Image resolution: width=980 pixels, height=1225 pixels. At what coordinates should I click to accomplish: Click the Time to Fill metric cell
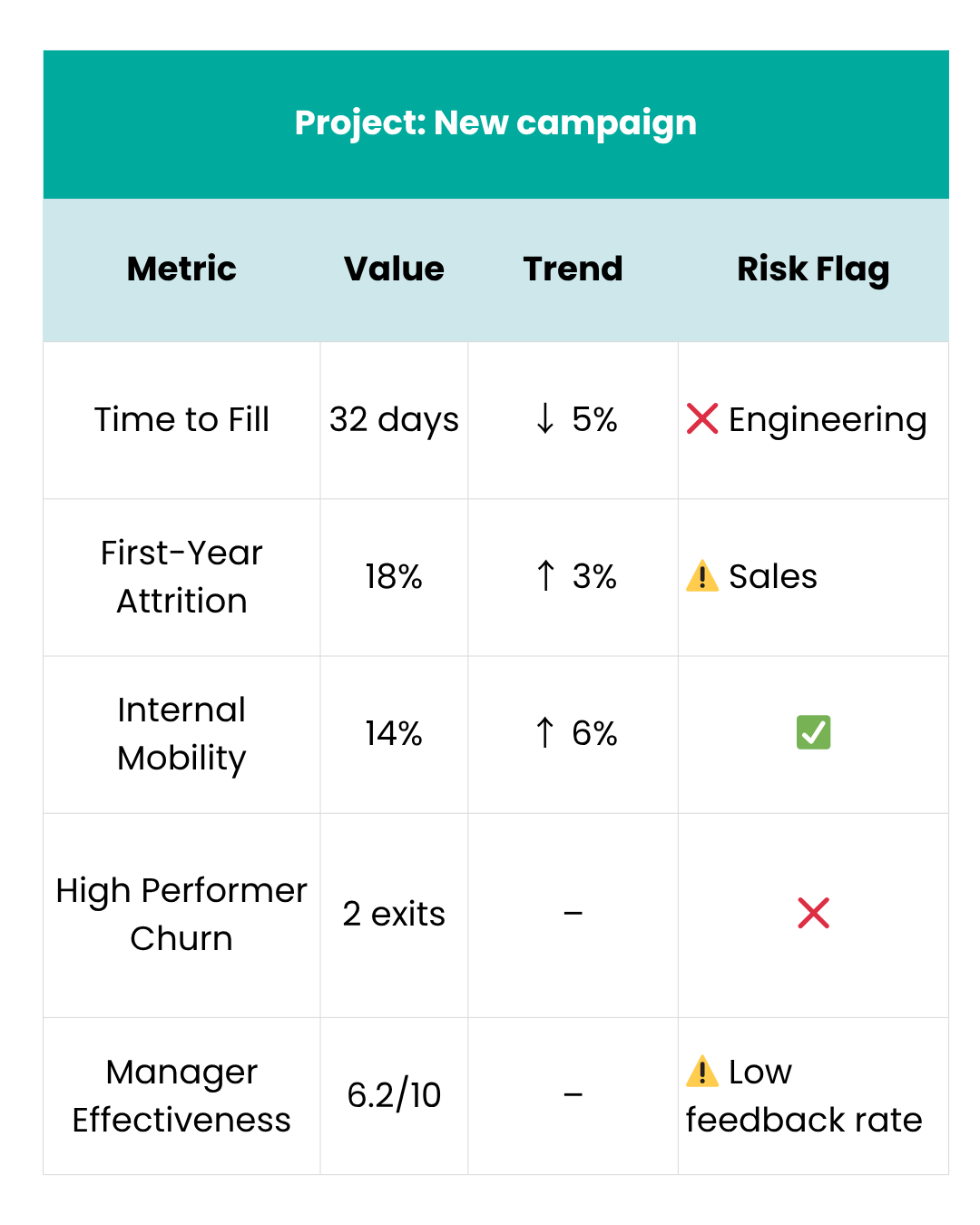[181, 419]
